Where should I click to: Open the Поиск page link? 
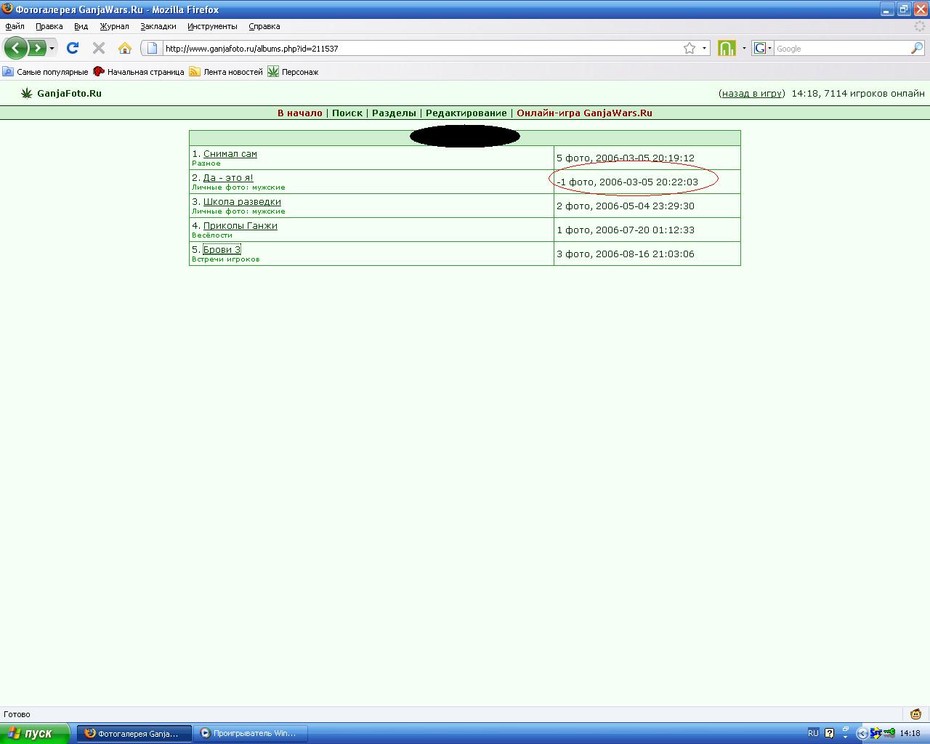347,113
